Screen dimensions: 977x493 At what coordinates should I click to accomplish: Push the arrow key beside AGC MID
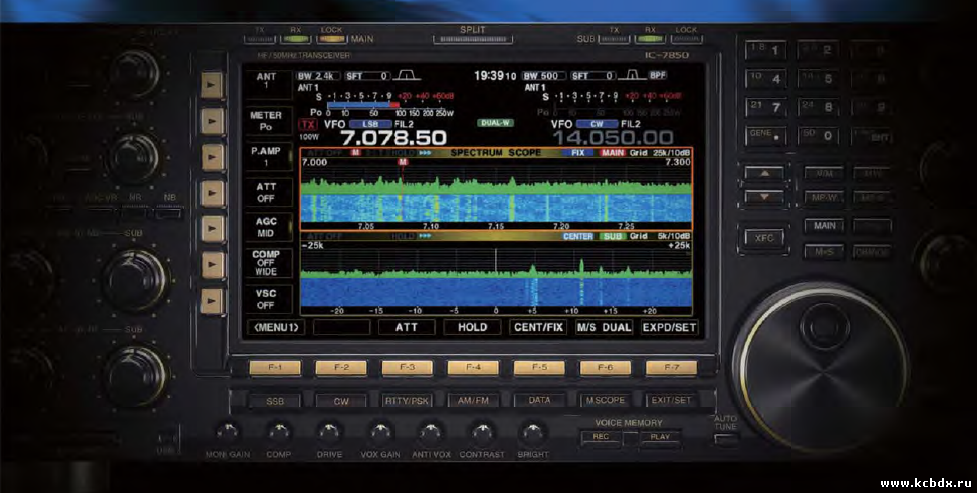click(212, 228)
